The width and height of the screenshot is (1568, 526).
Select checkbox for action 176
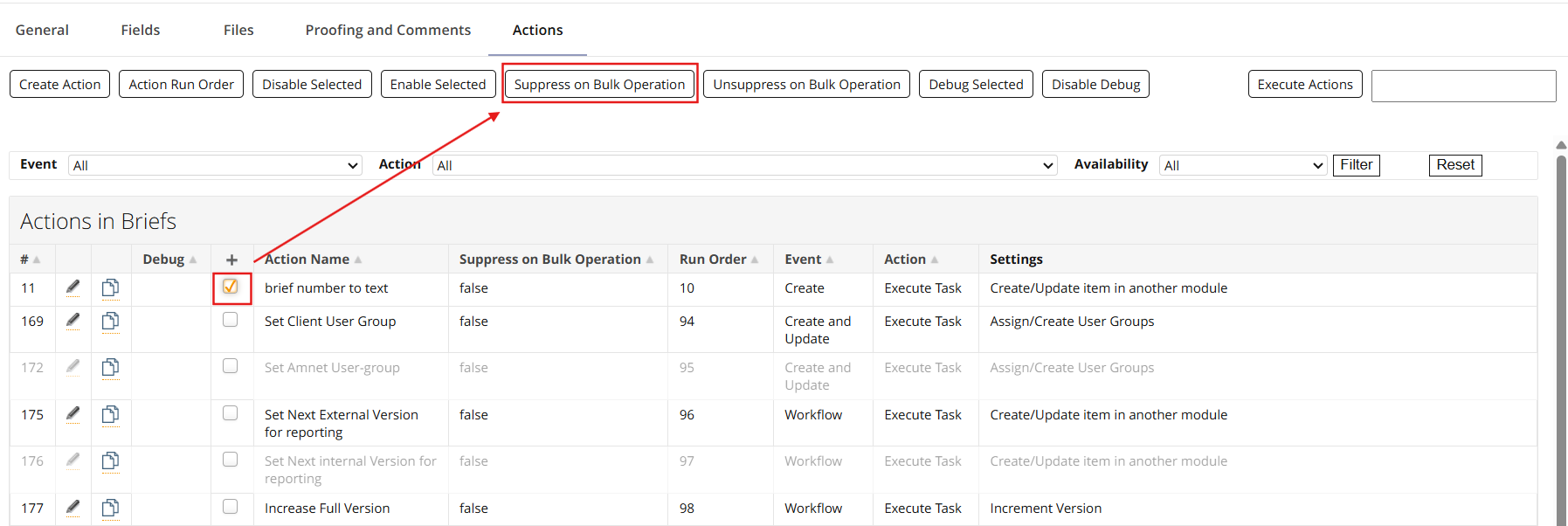[231, 460]
